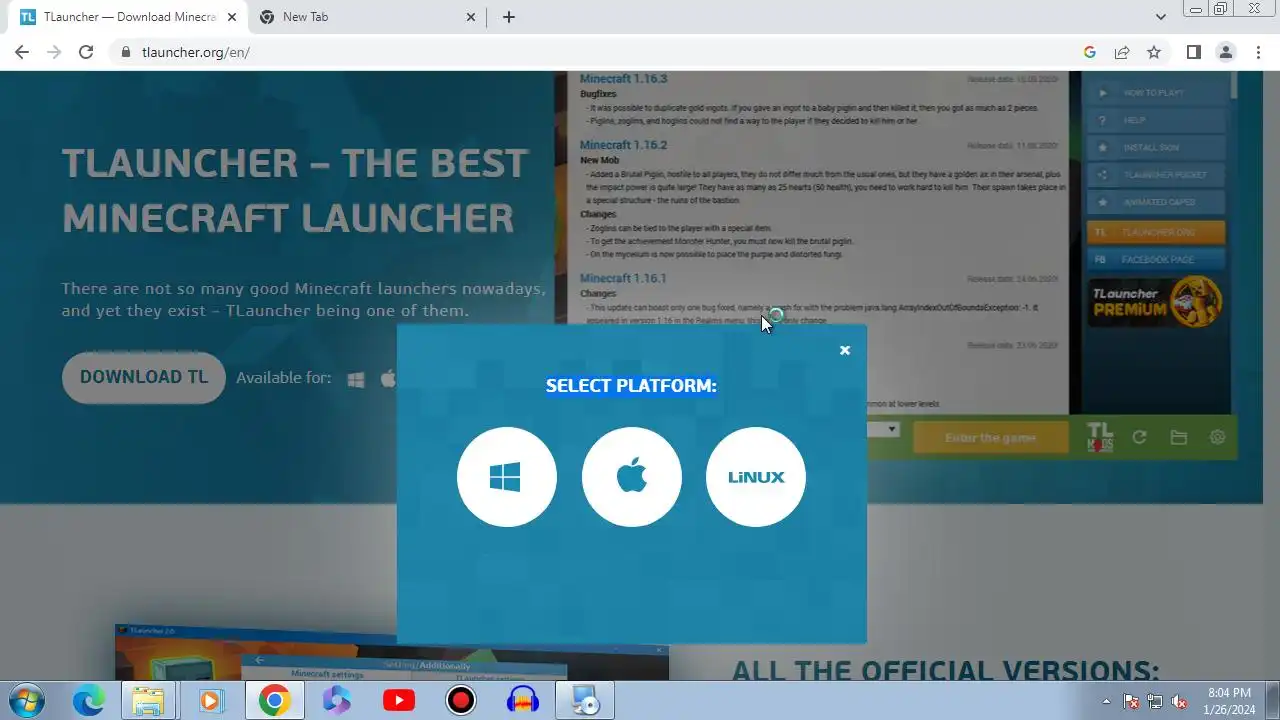The width and height of the screenshot is (1280, 720).
Task: Open a new browser tab with plus
Action: [x=508, y=17]
